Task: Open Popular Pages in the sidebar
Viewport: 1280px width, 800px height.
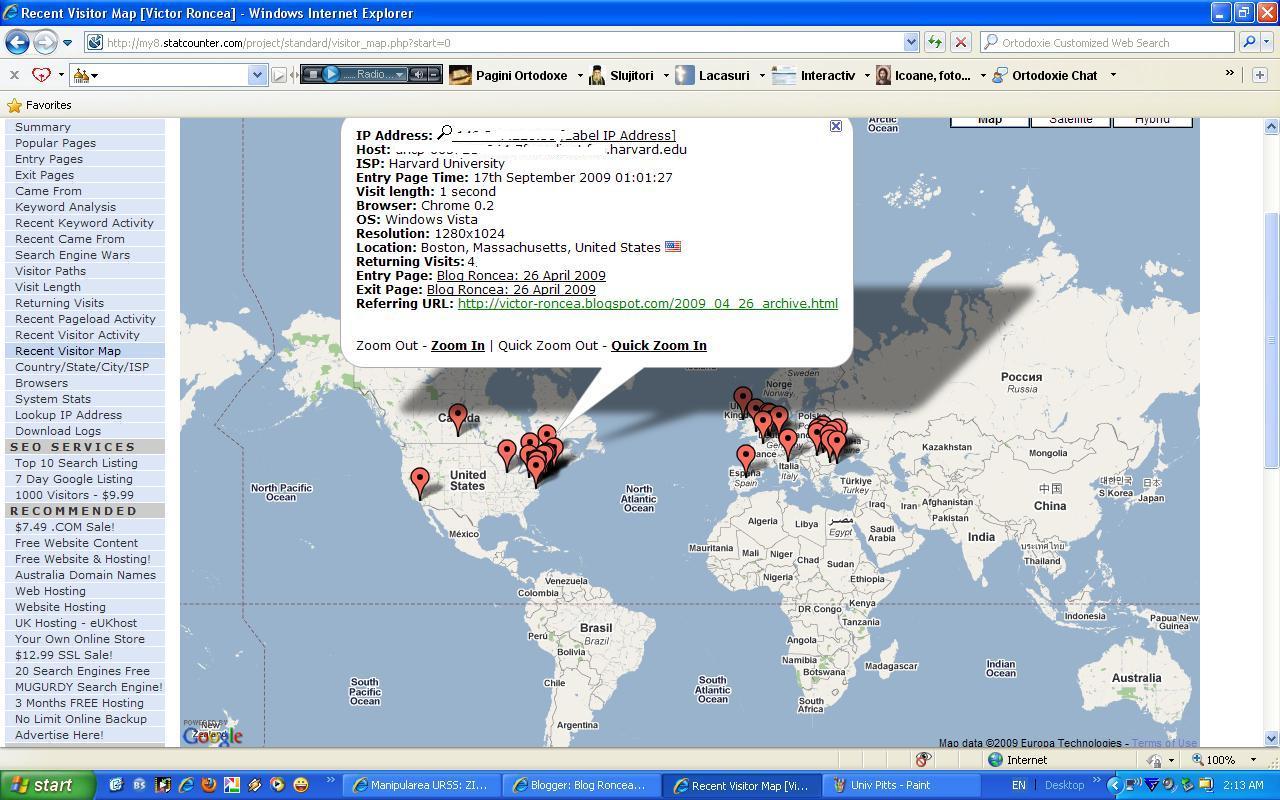Action: point(55,143)
